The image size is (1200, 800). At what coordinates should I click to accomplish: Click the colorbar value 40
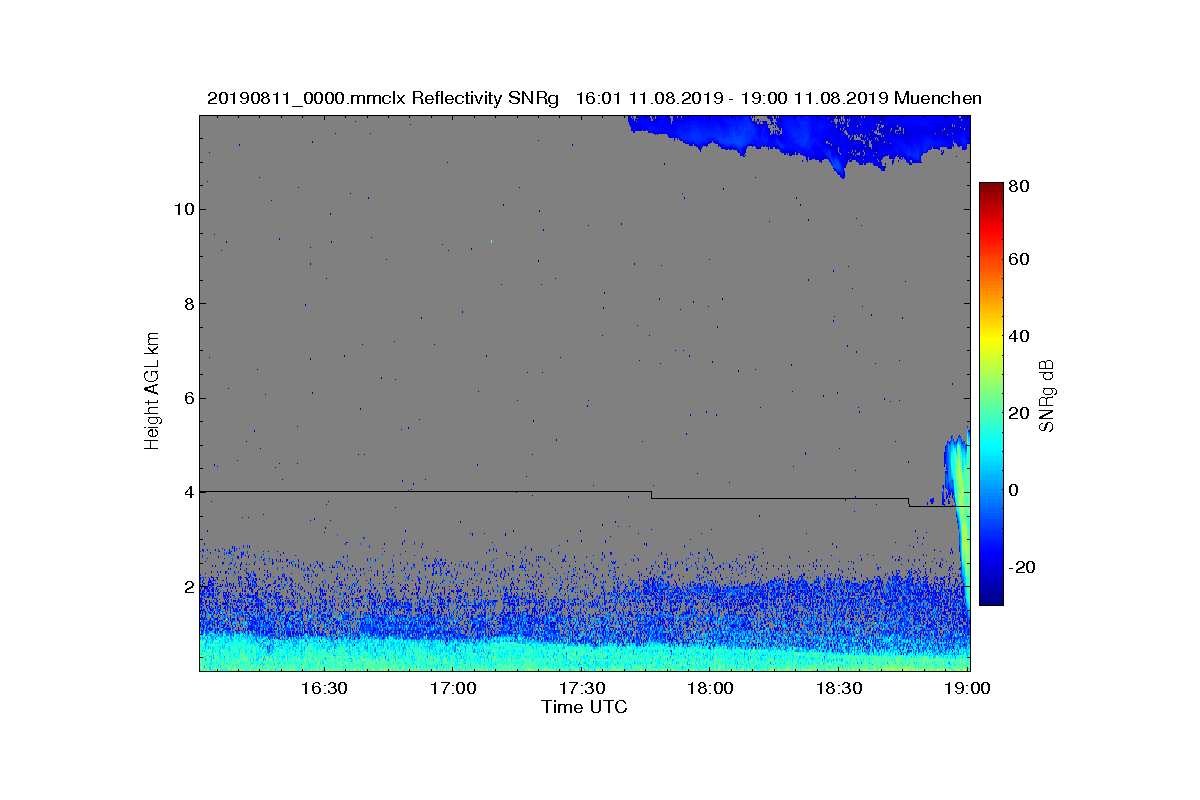click(x=1019, y=336)
